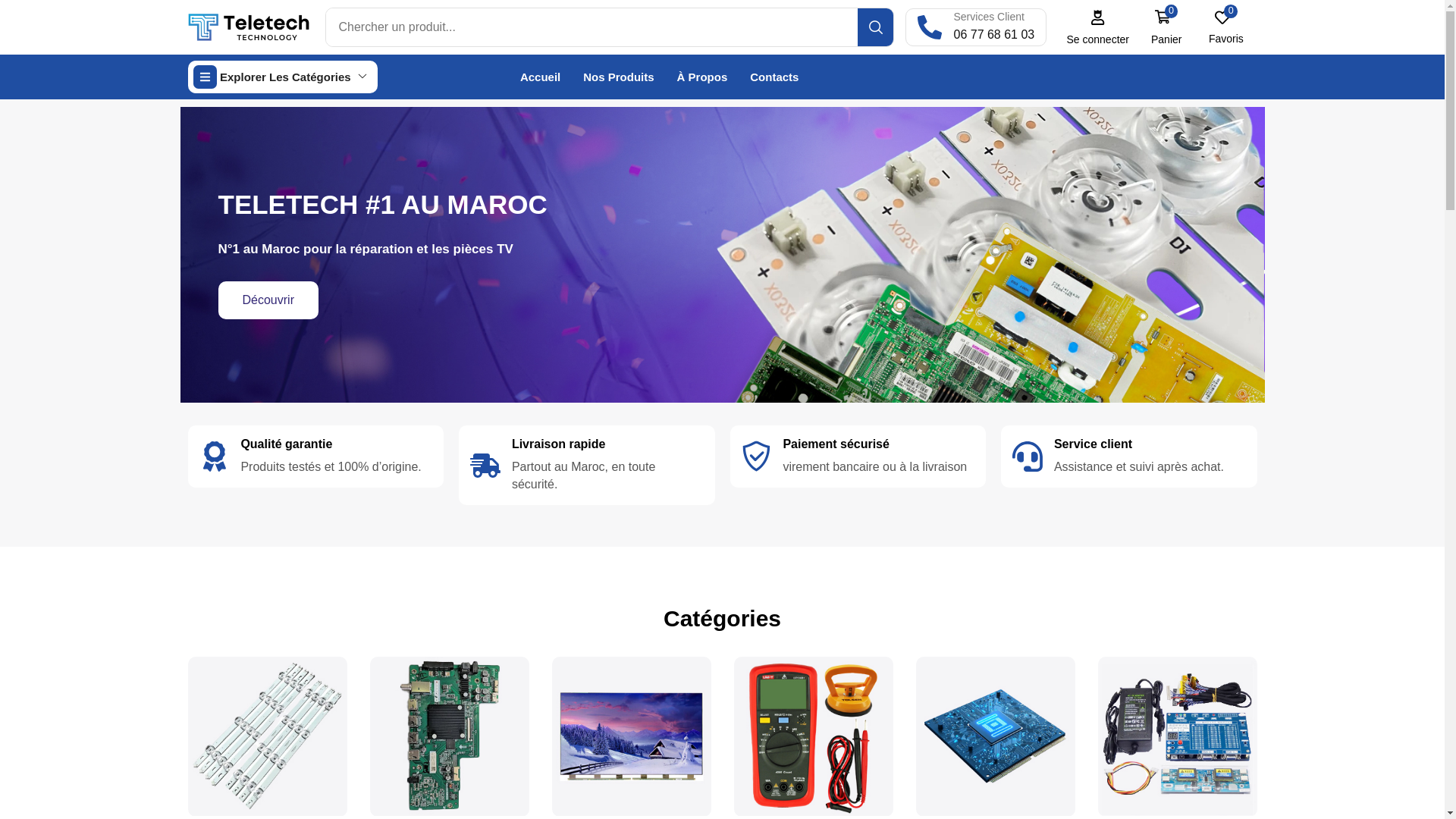Click the hamburger menu icon in categories
Screen dimensions: 1456x819
pos(205,77)
